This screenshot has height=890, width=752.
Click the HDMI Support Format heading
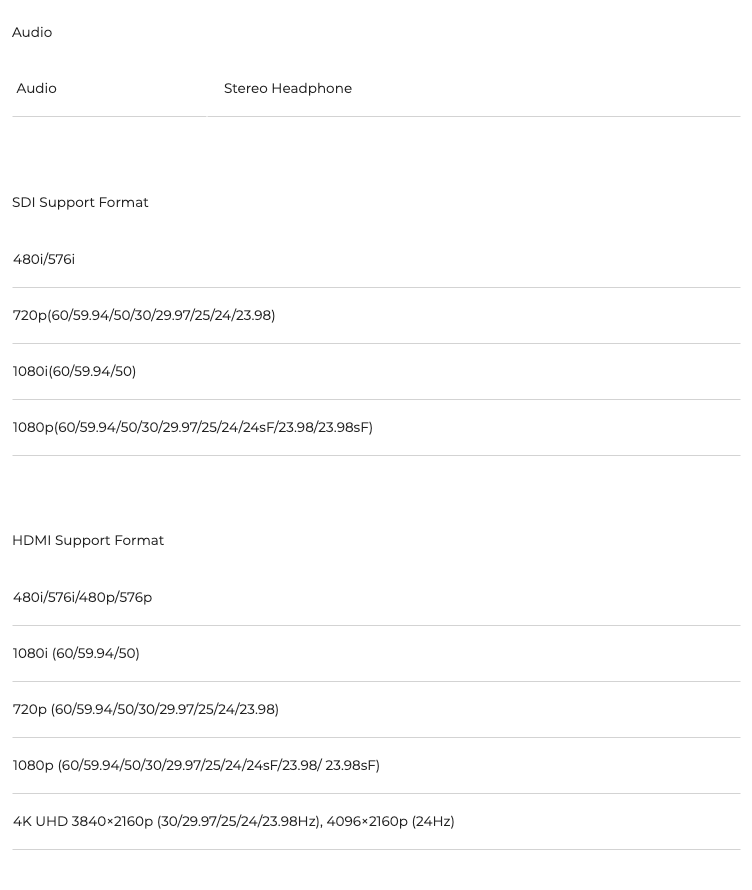[88, 540]
